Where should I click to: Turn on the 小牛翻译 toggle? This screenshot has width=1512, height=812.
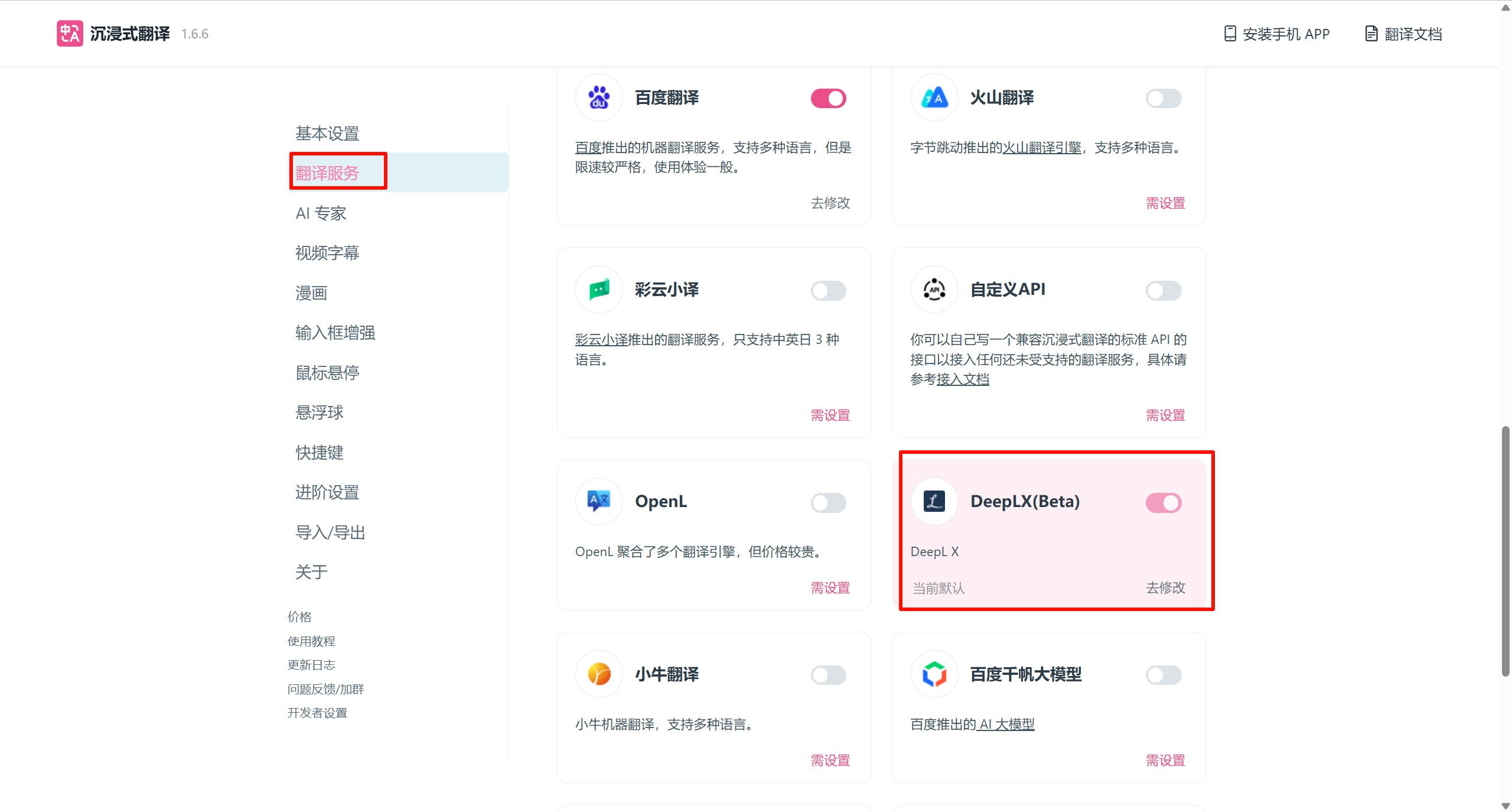click(828, 675)
